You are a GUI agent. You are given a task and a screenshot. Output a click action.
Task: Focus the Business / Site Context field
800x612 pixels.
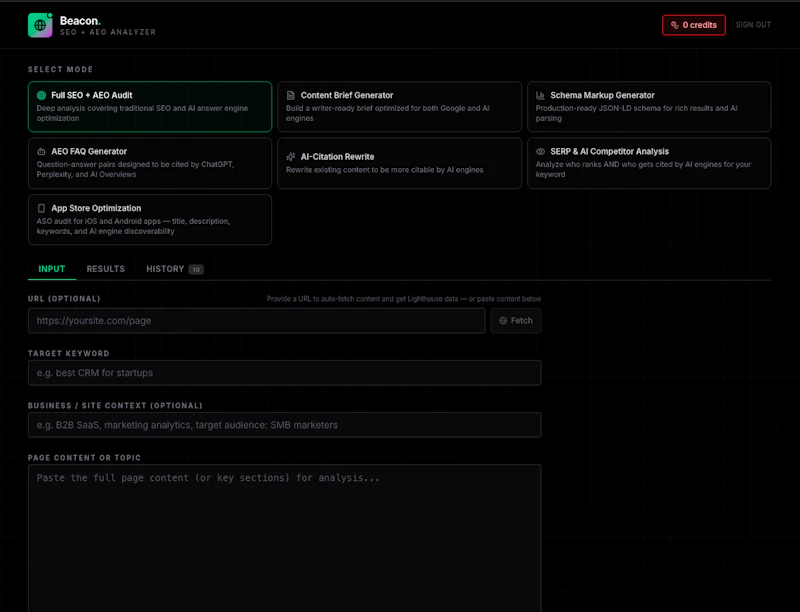point(285,425)
